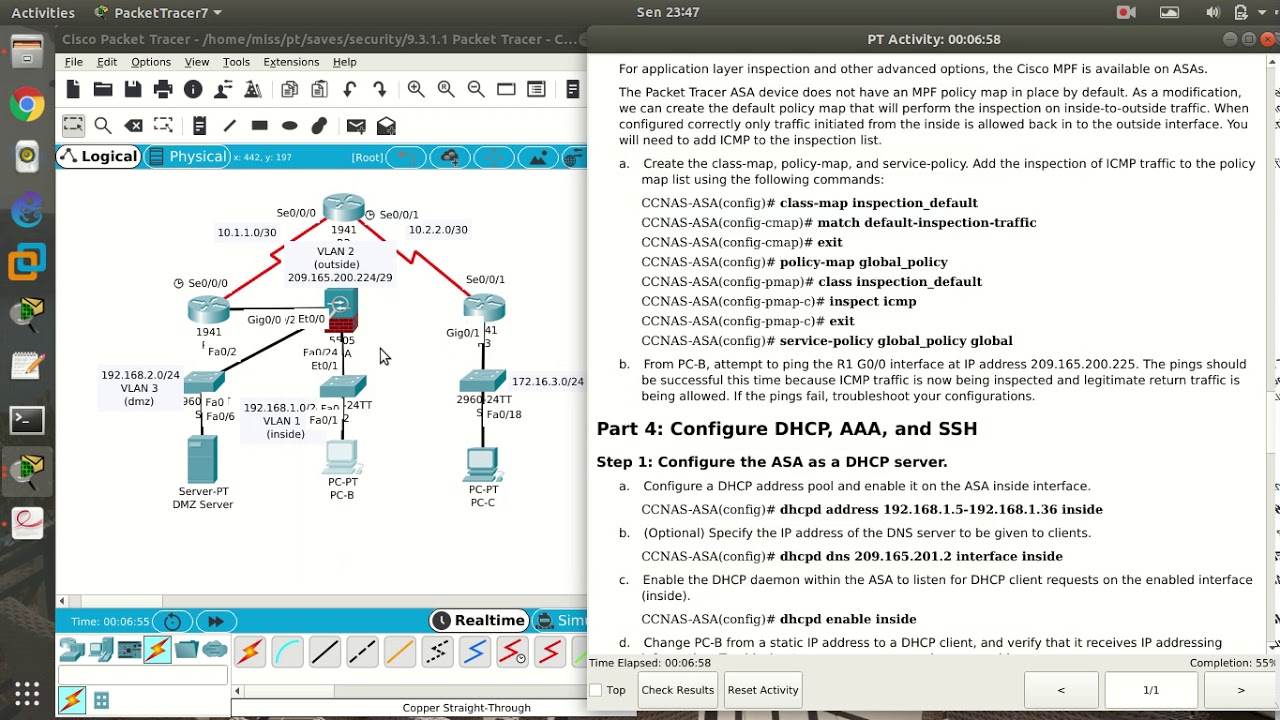Screen dimensions: 1280x720
Task: Zoom in on the workspace
Action: (x=416, y=90)
